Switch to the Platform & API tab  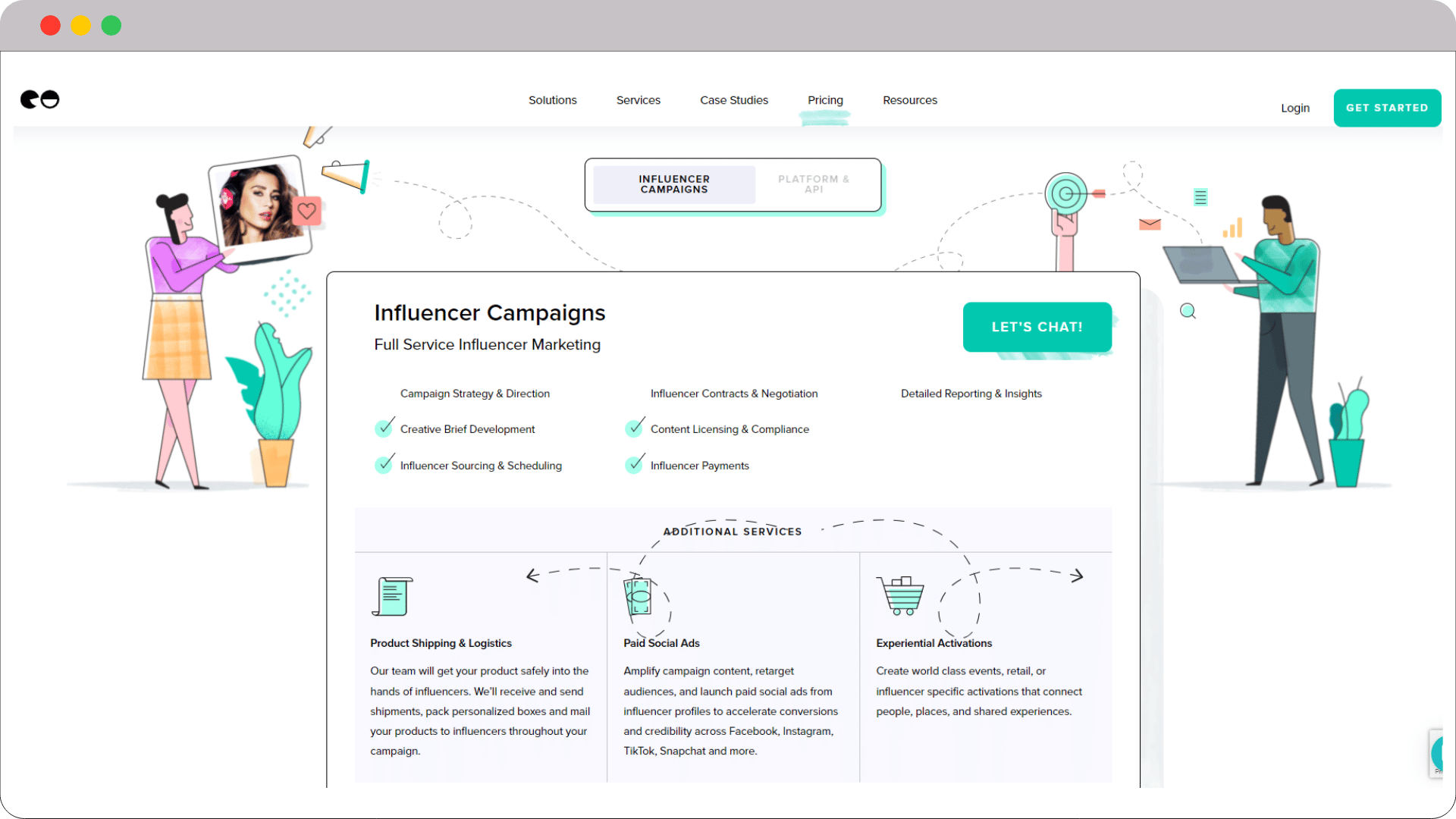(813, 184)
